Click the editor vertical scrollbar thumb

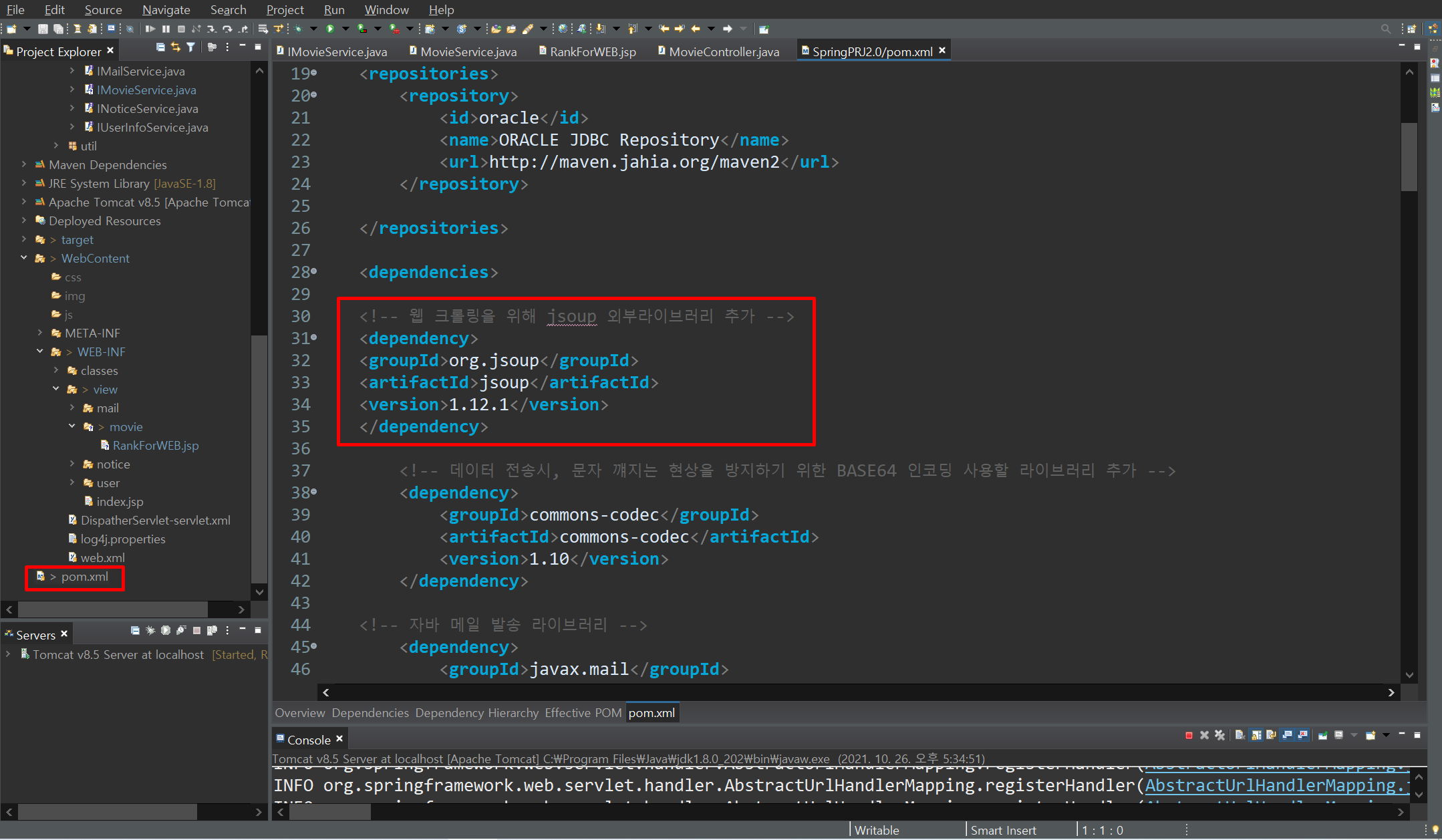click(1409, 157)
